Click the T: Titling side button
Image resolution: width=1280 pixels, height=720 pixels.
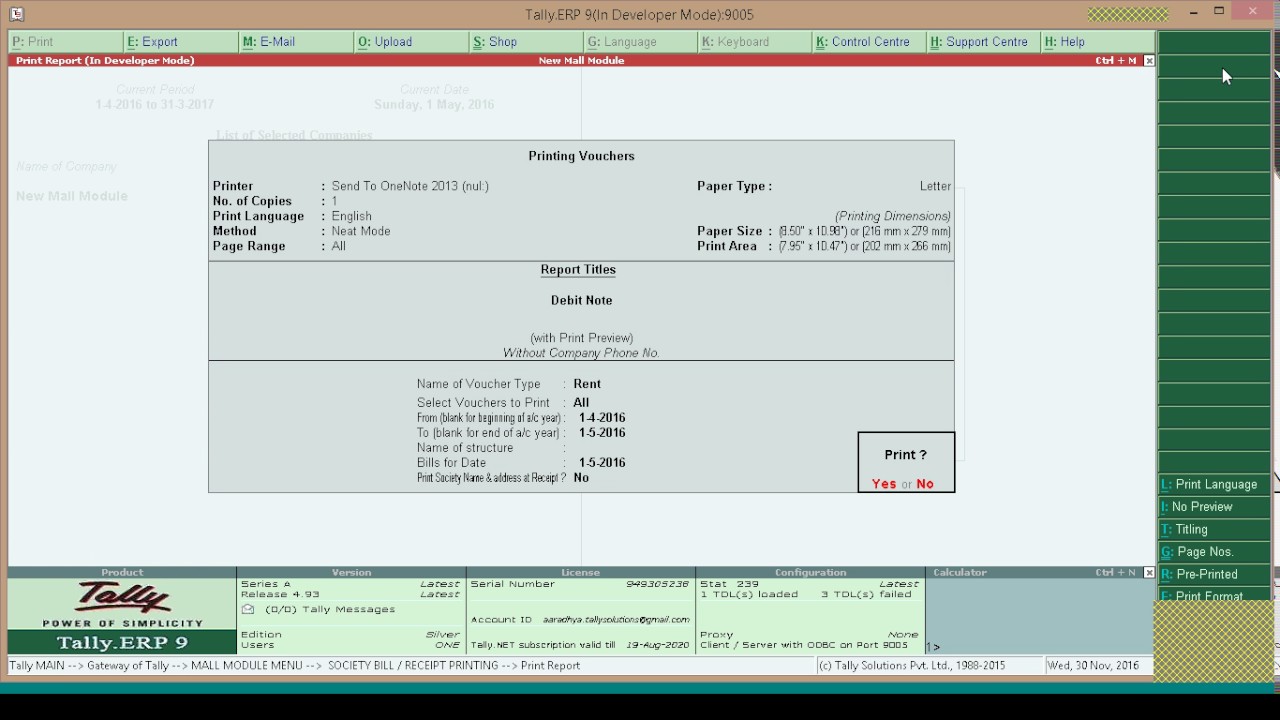(x=1214, y=530)
